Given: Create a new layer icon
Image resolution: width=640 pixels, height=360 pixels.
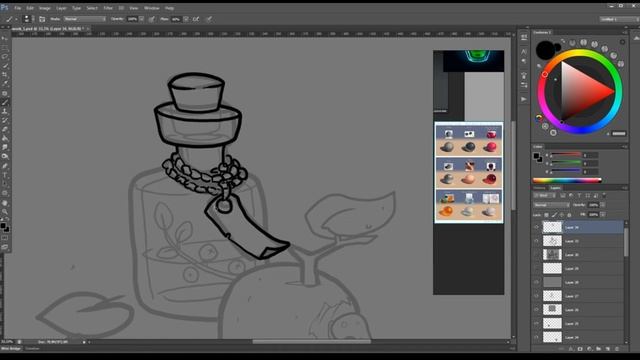Looking at the screenshot, I should pyautogui.click(x=608, y=349).
